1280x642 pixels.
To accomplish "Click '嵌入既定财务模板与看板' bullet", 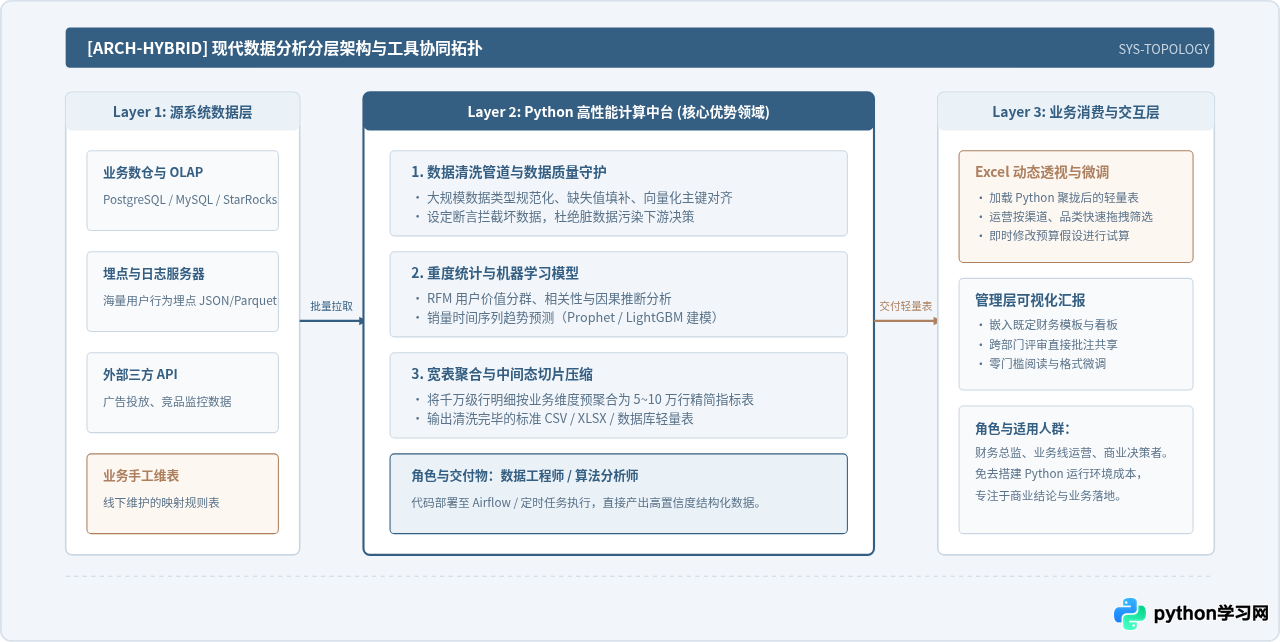I will click(x=1046, y=325).
